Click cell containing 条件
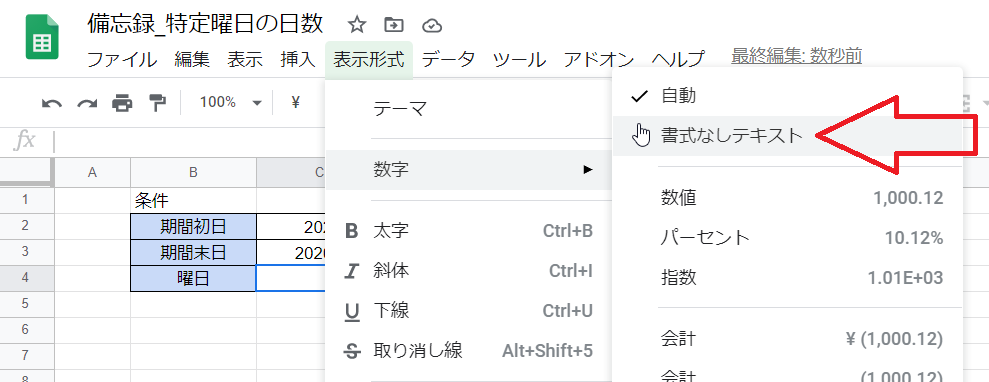The image size is (989, 382). tap(194, 200)
